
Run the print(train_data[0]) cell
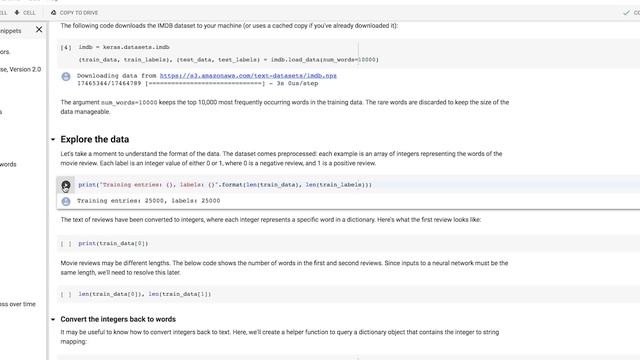tap(66, 244)
